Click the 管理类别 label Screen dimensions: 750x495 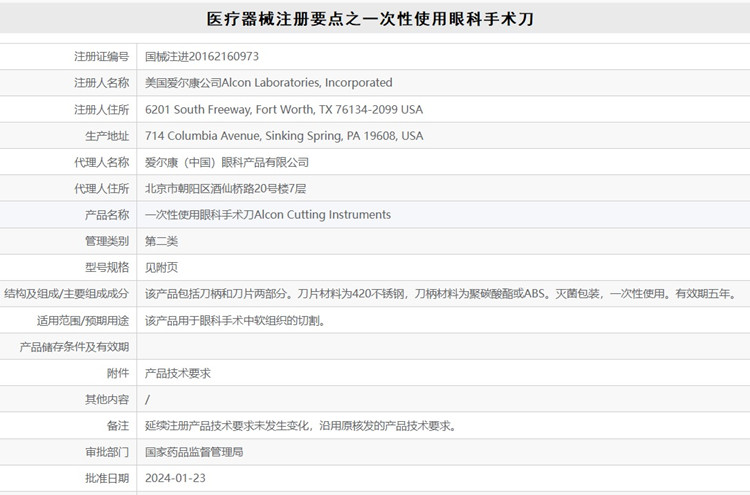107,241
